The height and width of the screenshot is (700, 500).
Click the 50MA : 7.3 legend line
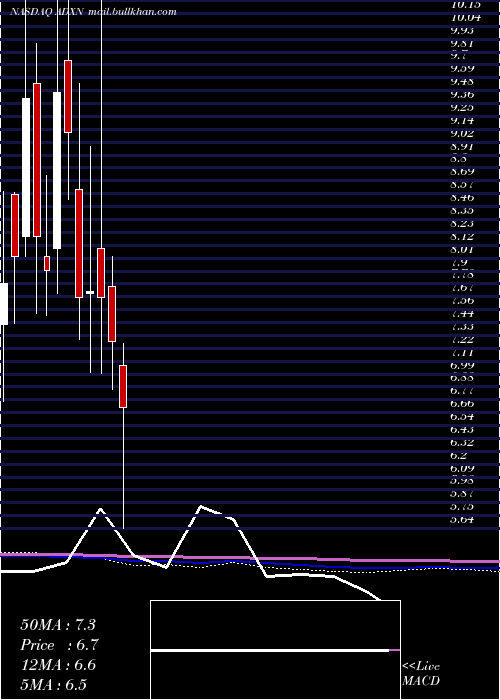[x=58, y=625]
